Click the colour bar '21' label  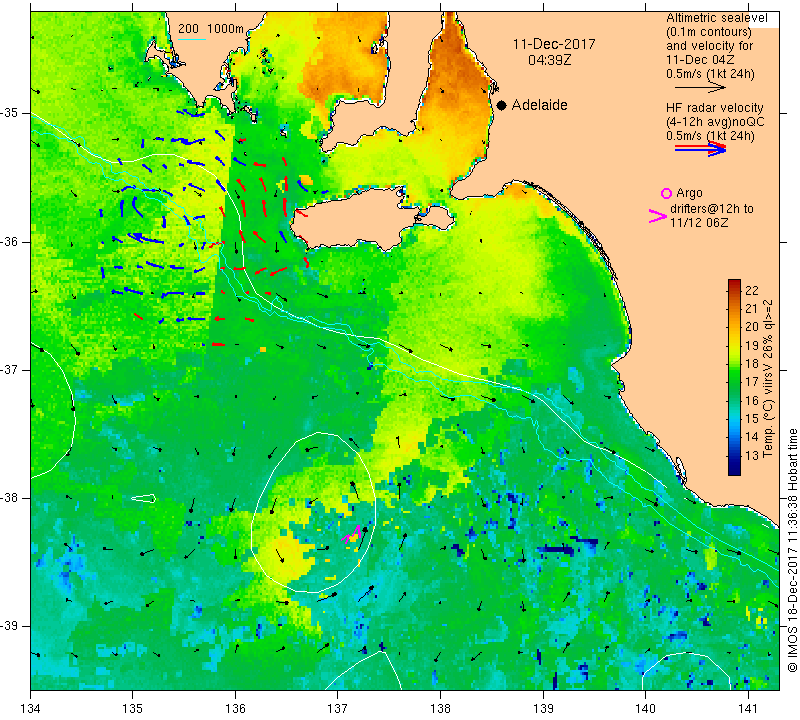tap(752, 309)
